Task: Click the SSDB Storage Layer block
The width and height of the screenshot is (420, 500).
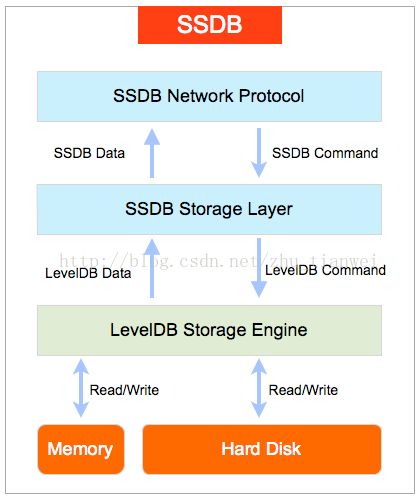Action: tap(209, 209)
